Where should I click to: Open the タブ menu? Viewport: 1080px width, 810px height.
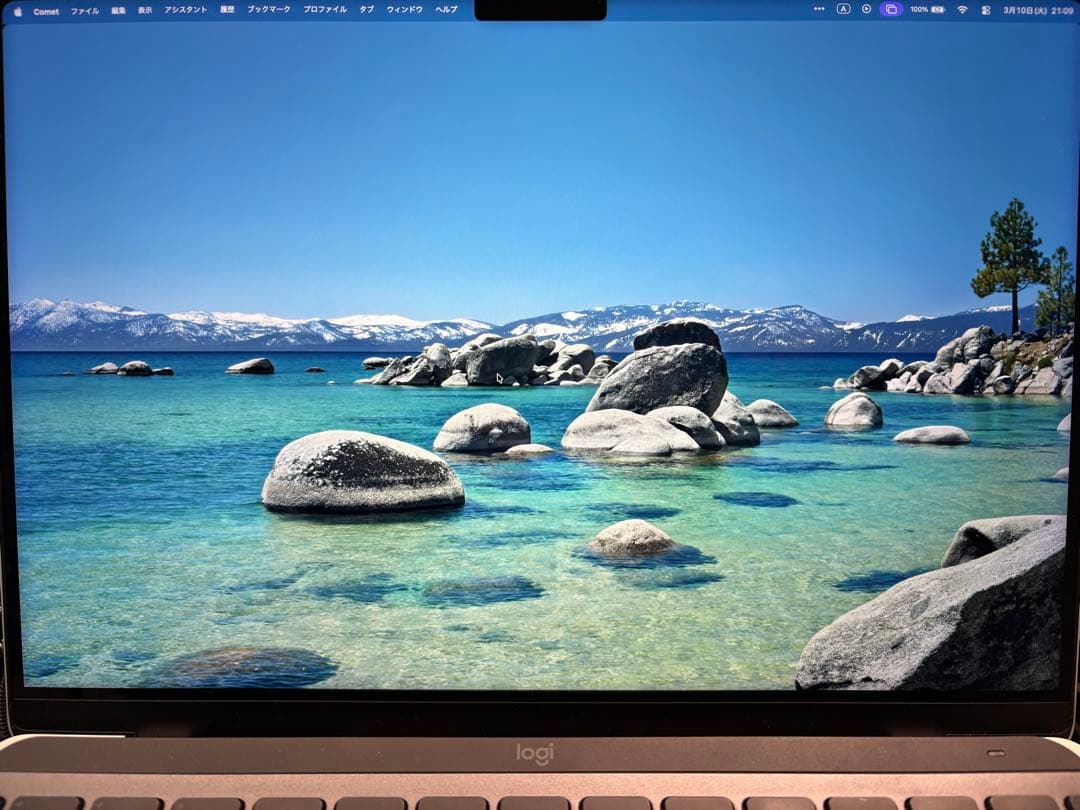(367, 9)
